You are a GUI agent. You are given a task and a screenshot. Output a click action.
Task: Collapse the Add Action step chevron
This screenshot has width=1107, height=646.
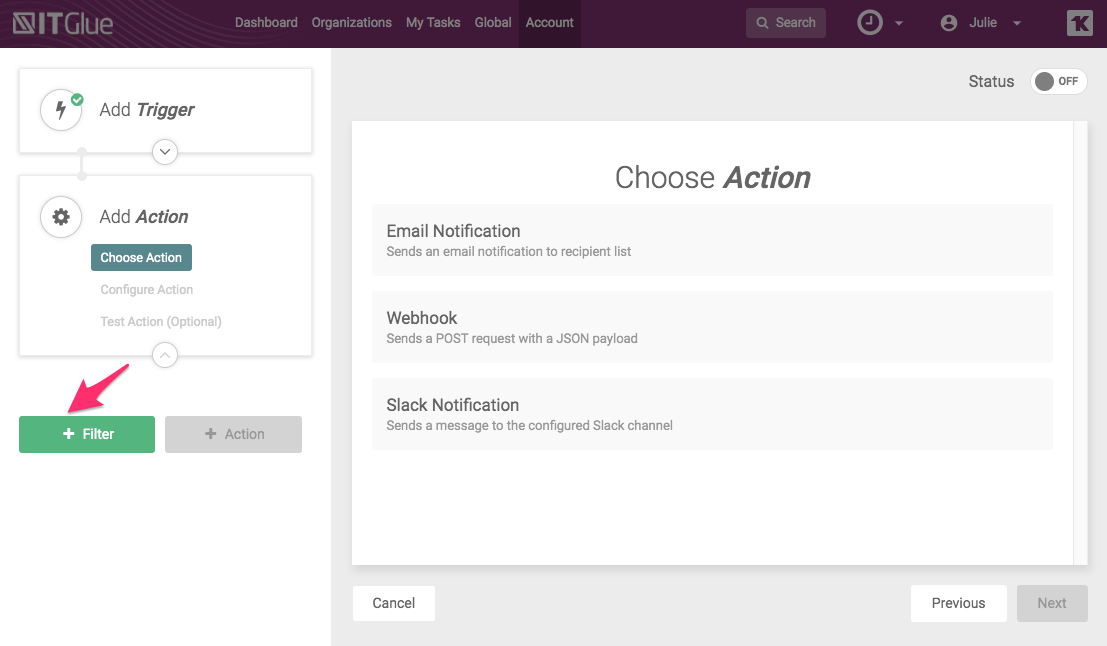click(x=165, y=355)
